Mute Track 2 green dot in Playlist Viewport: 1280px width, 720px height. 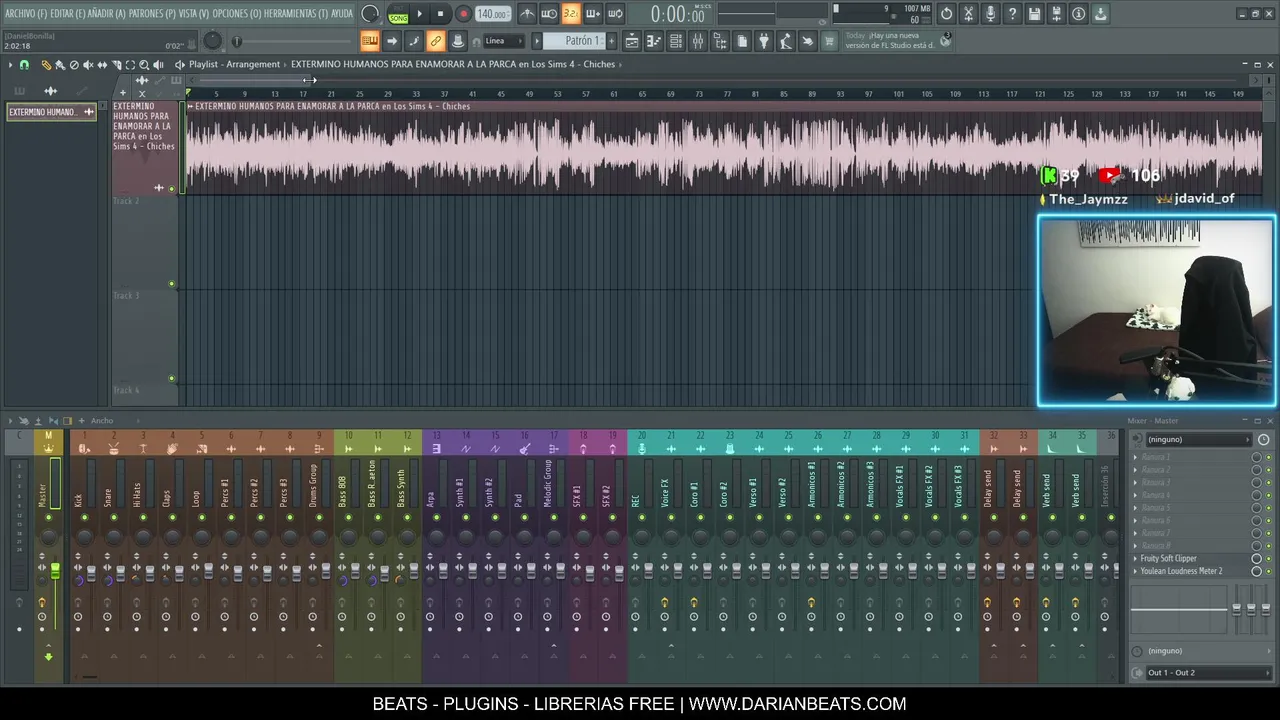[172, 284]
